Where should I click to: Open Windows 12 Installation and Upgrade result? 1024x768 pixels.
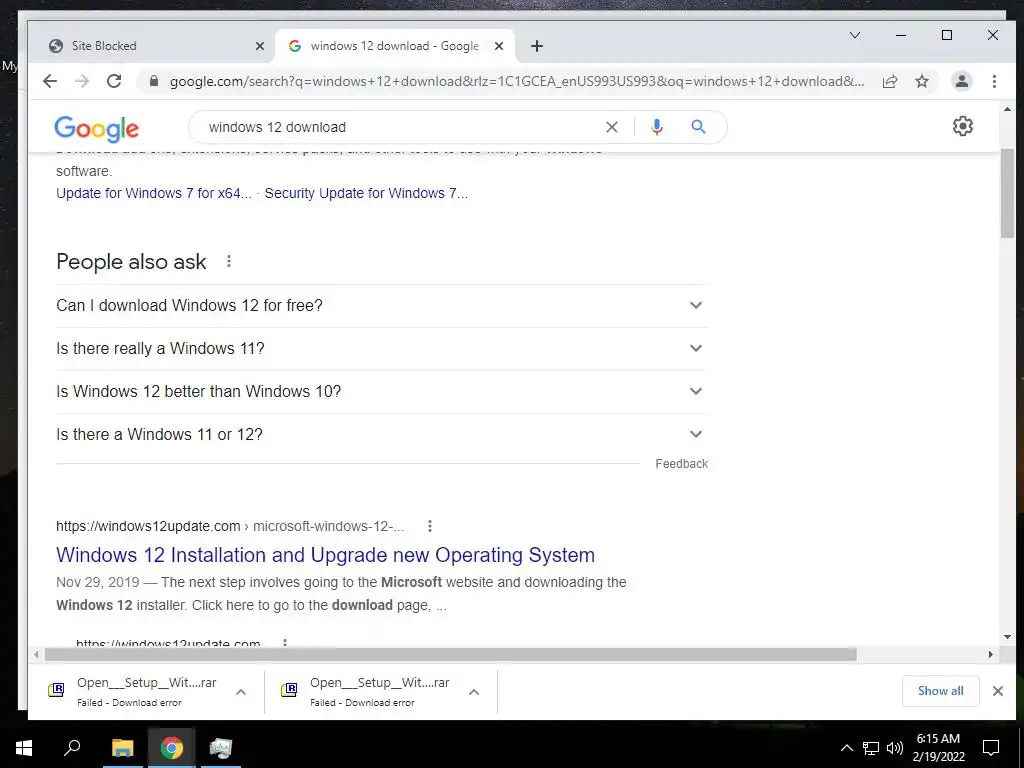point(325,555)
